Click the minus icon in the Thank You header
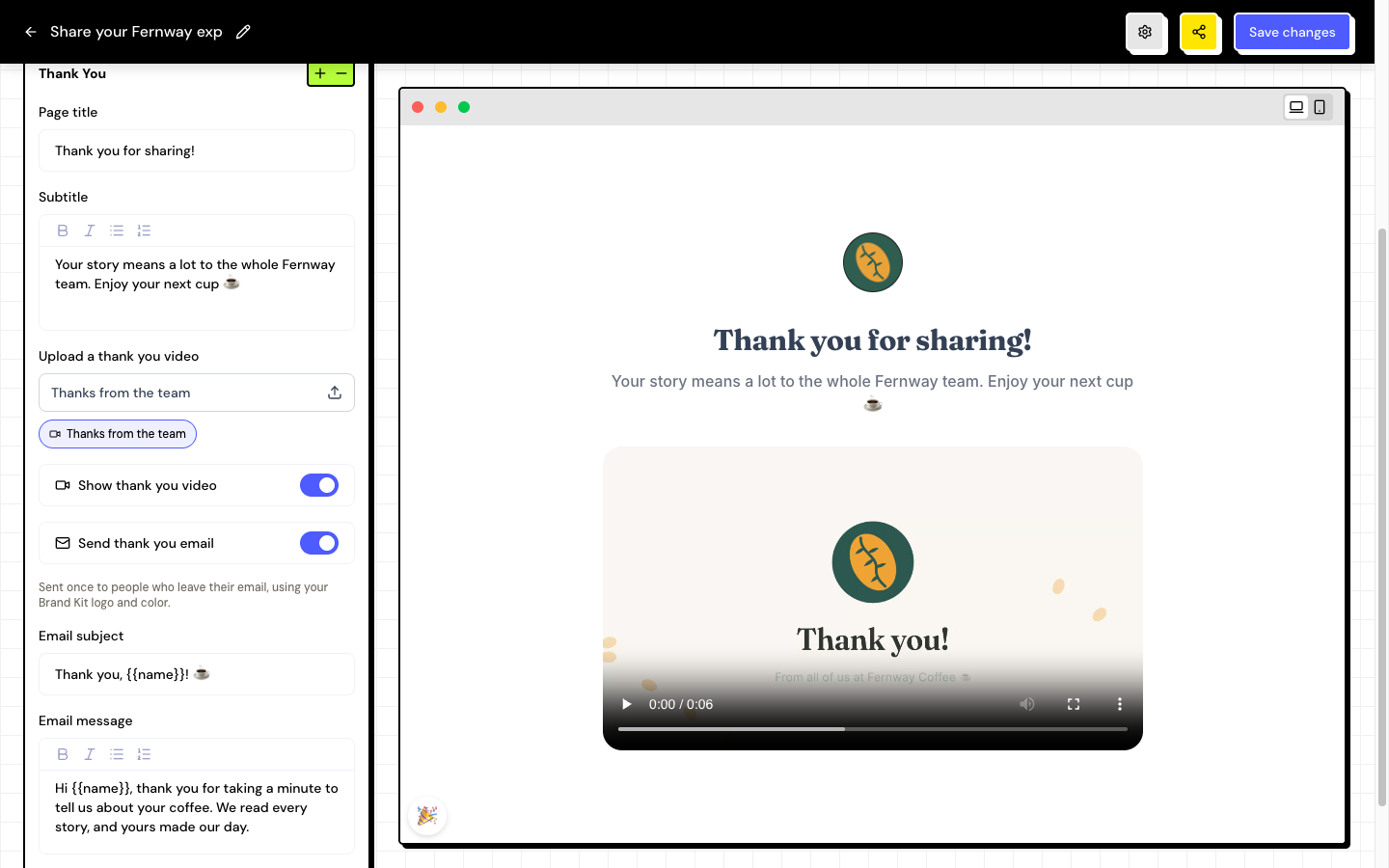The height and width of the screenshot is (868, 1389). coord(341,73)
